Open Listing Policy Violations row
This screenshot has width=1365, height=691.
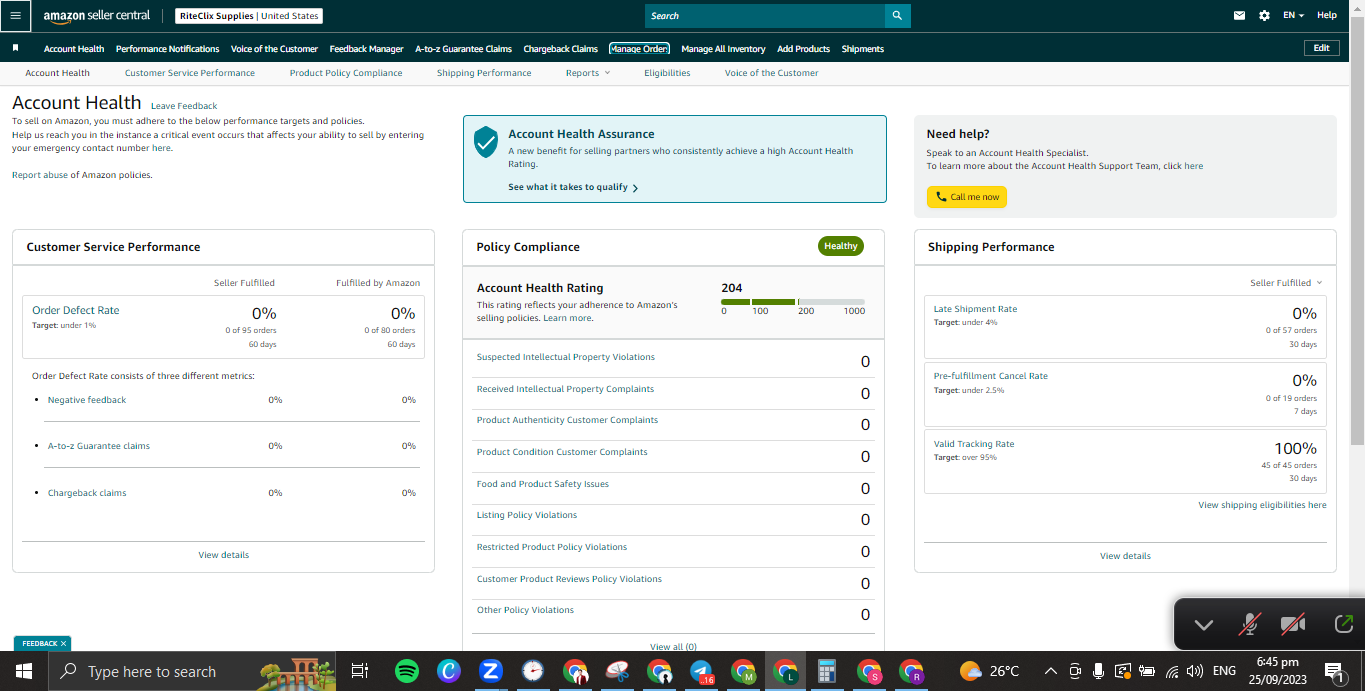pos(673,517)
